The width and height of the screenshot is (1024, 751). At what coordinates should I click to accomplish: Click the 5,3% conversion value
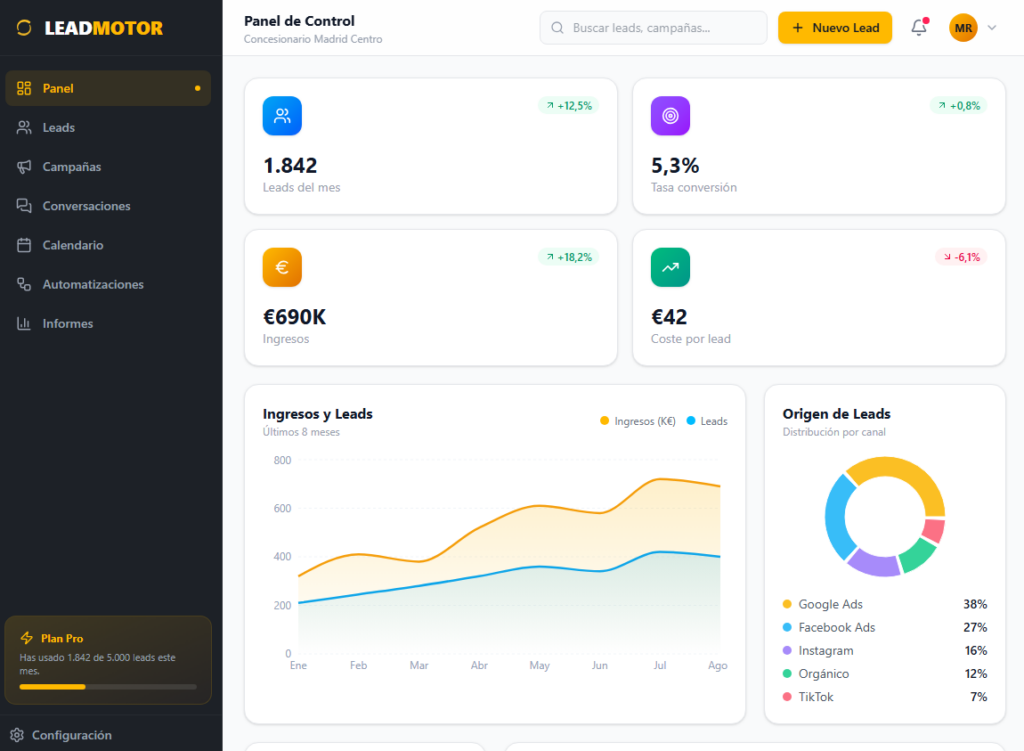tap(675, 166)
